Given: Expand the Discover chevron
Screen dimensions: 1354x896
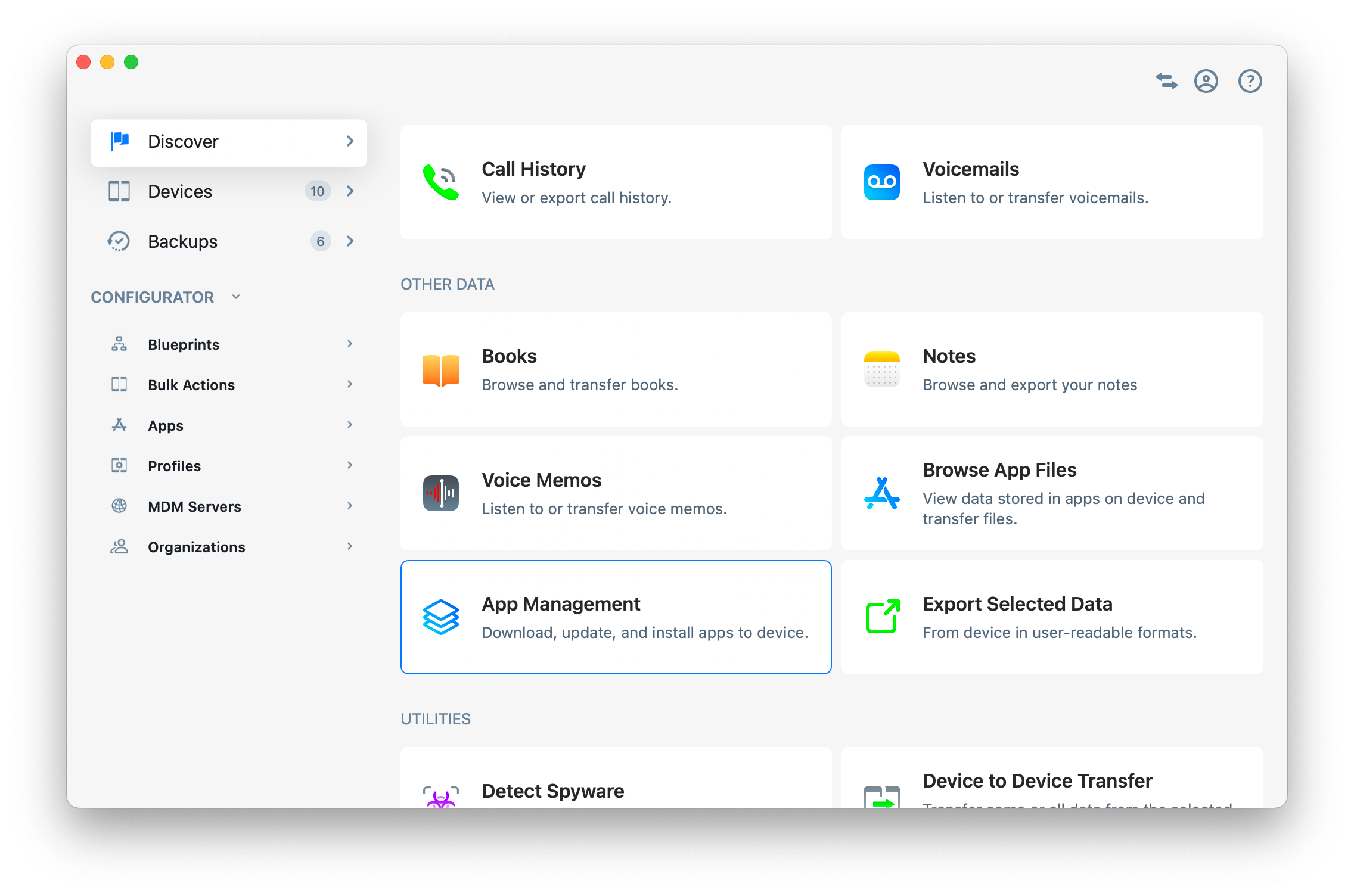Looking at the screenshot, I should click(x=350, y=141).
